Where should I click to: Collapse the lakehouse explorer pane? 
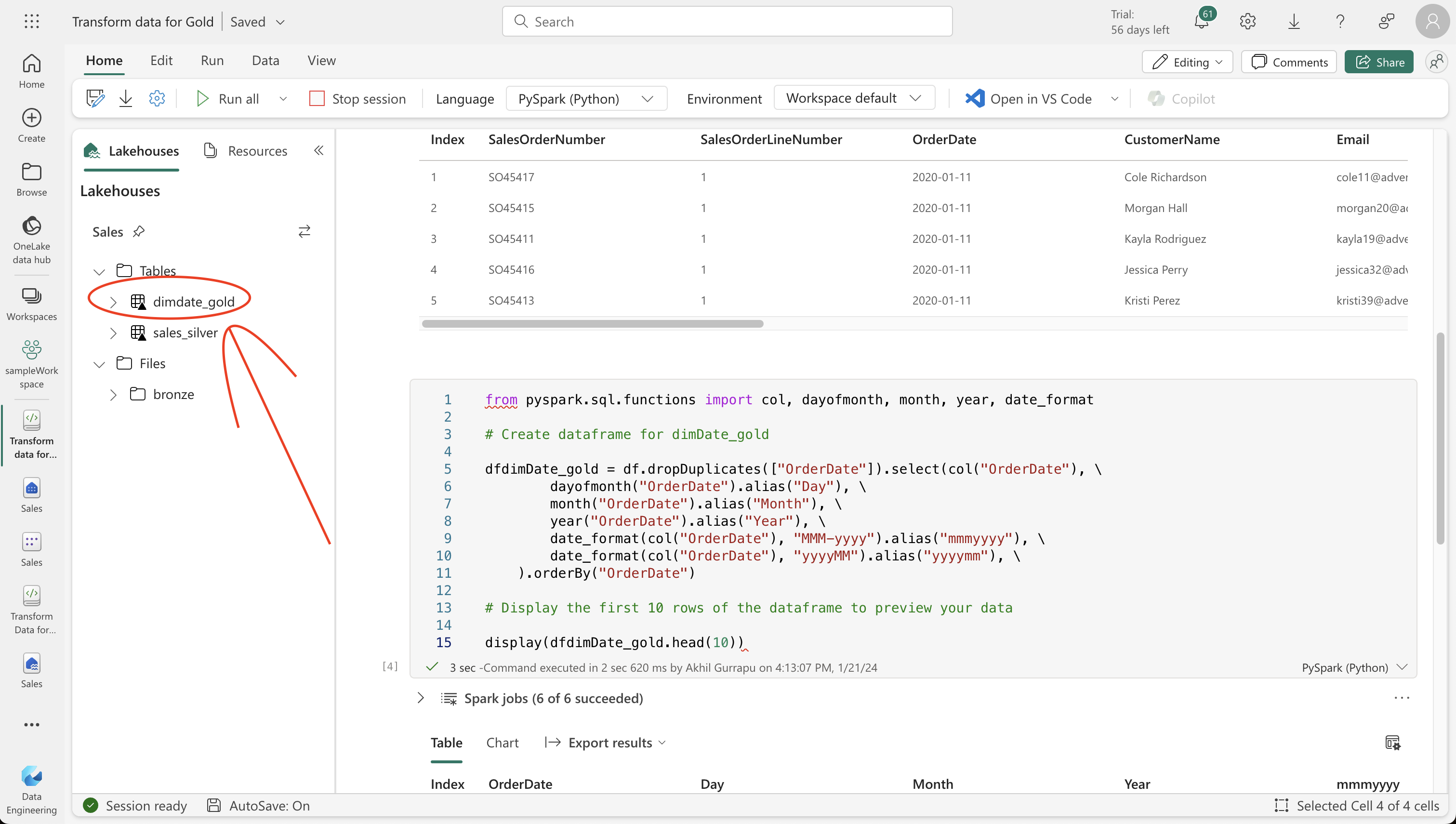coord(319,150)
